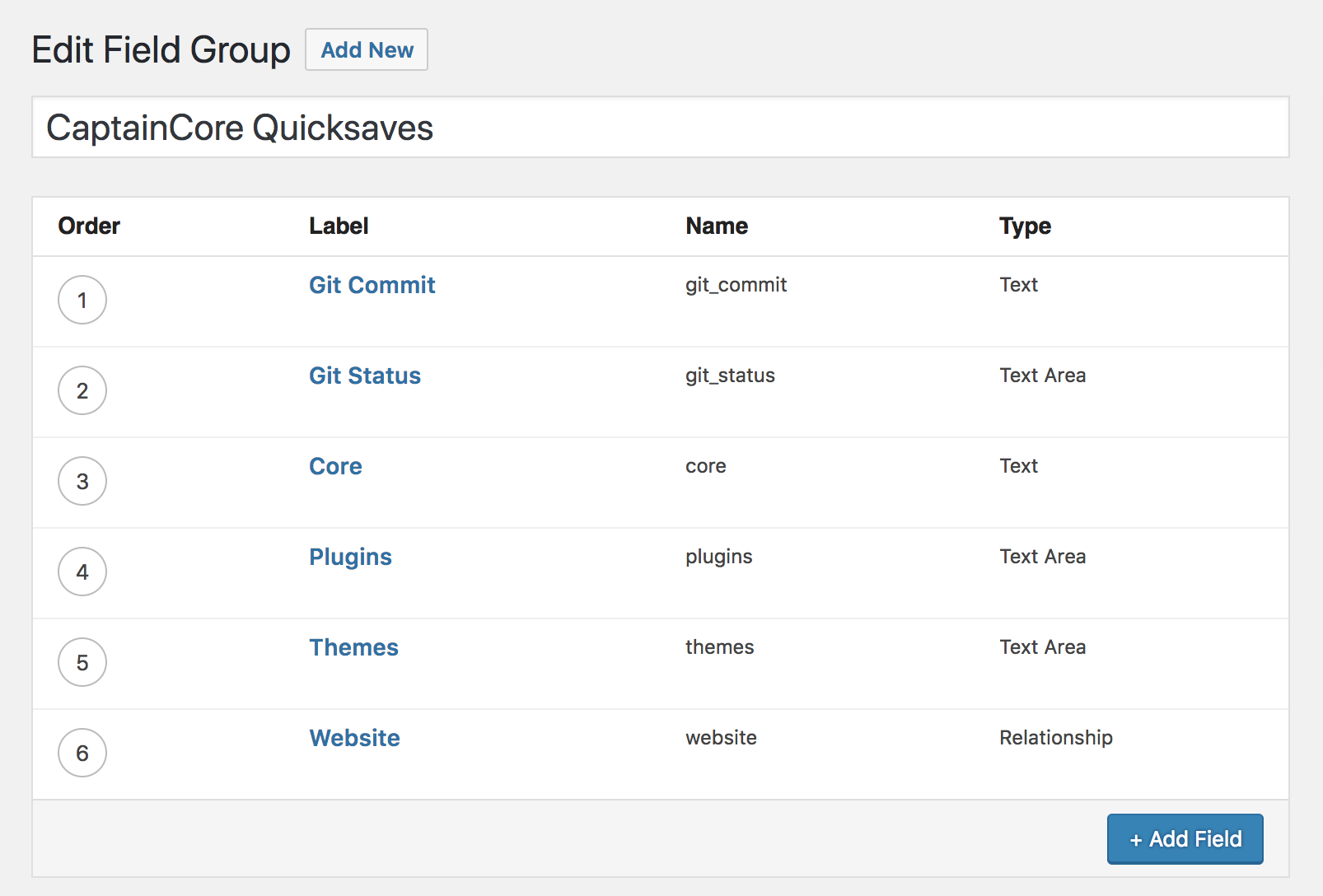This screenshot has height=896, width=1323.
Task: Open the Git Status field
Action: 365,376
